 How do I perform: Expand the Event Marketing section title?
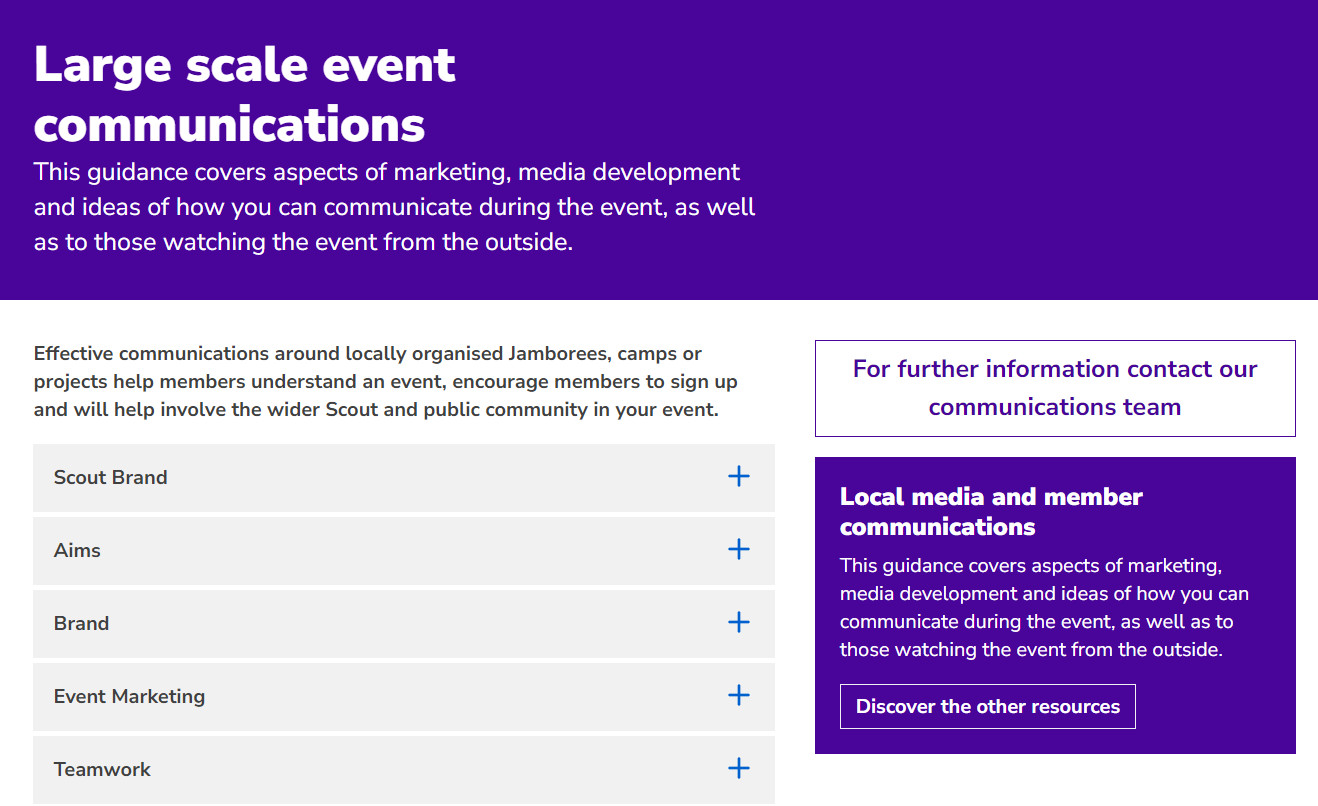point(129,697)
